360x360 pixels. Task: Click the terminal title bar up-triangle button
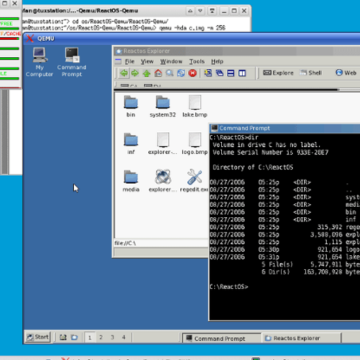[190, 11]
